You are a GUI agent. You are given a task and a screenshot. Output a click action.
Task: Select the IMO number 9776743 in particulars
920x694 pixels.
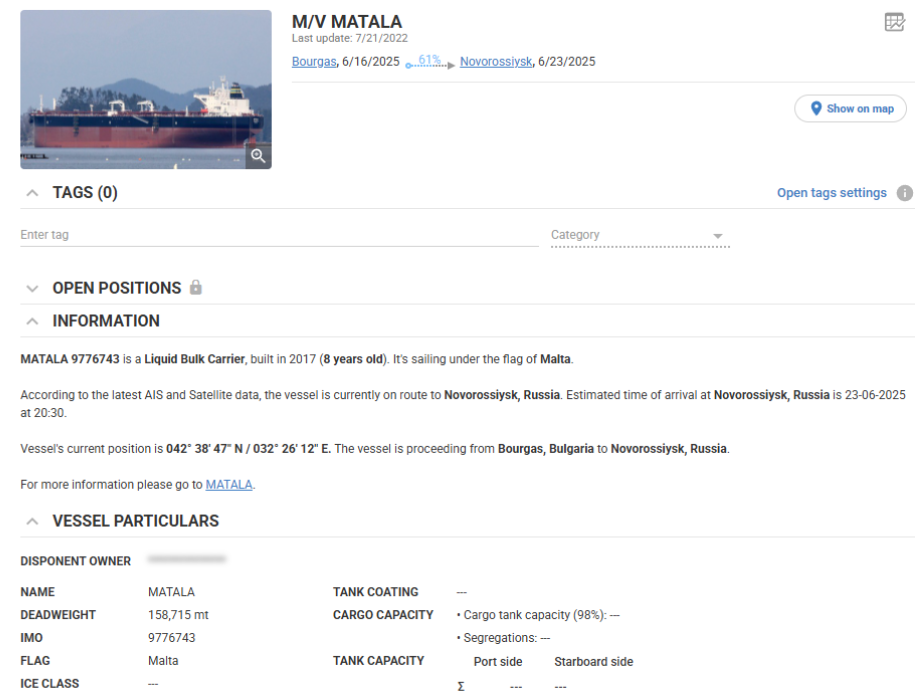tap(171, 638)
